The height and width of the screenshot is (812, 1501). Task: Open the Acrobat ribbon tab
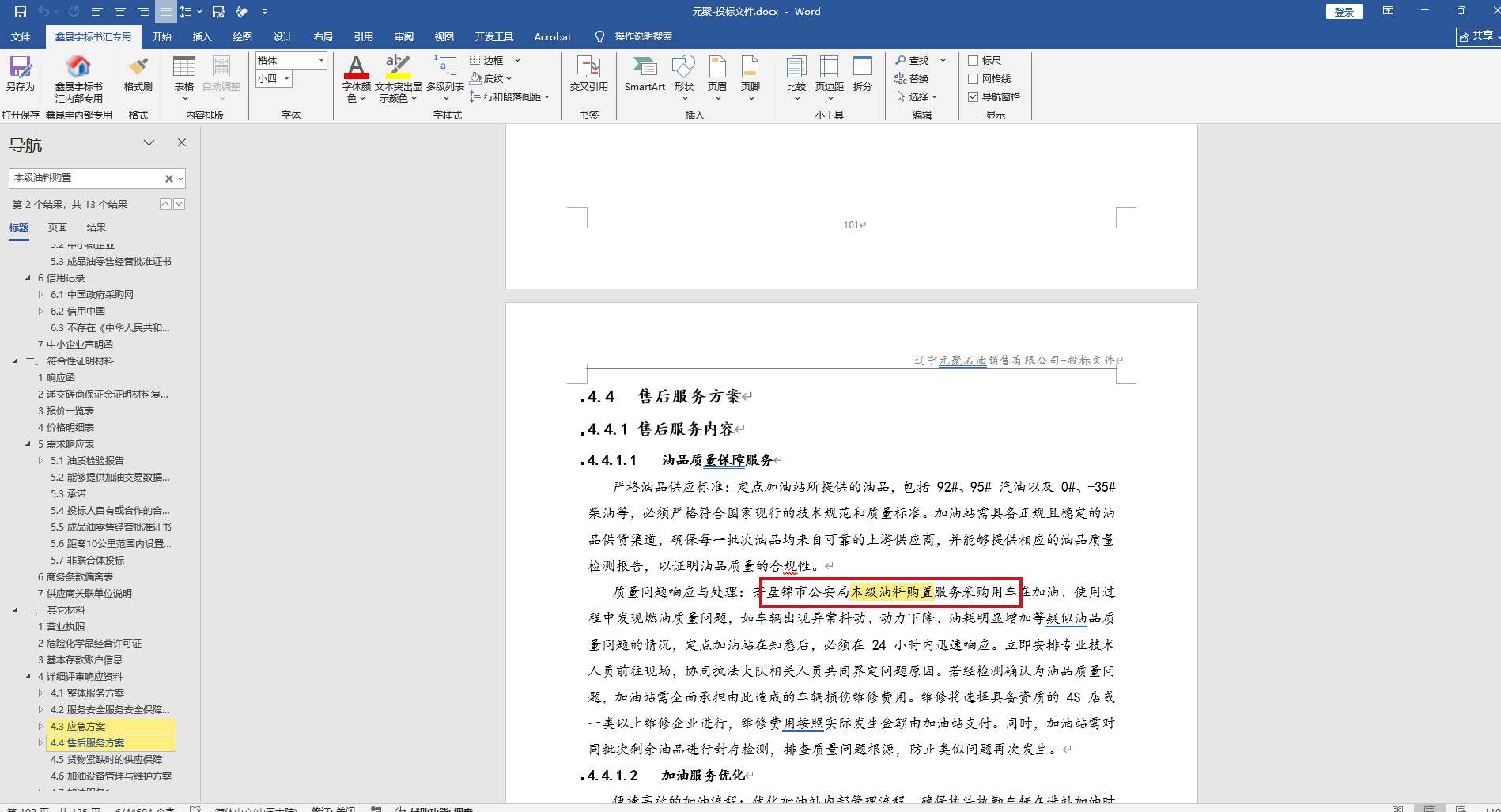(553, 36)
